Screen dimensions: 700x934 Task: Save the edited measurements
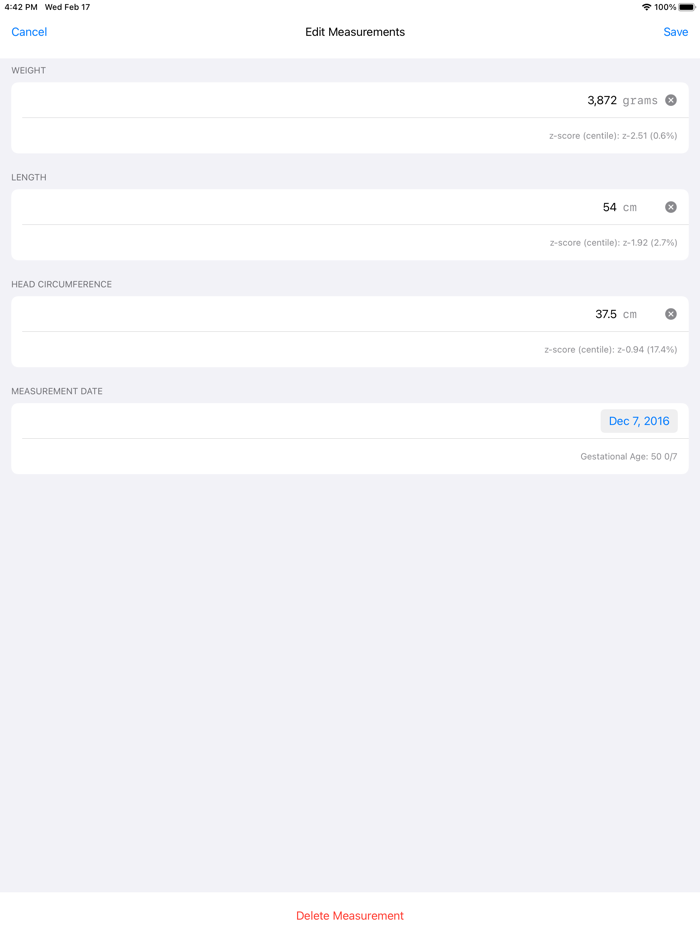pyautogui.click(x=675, y=31)
